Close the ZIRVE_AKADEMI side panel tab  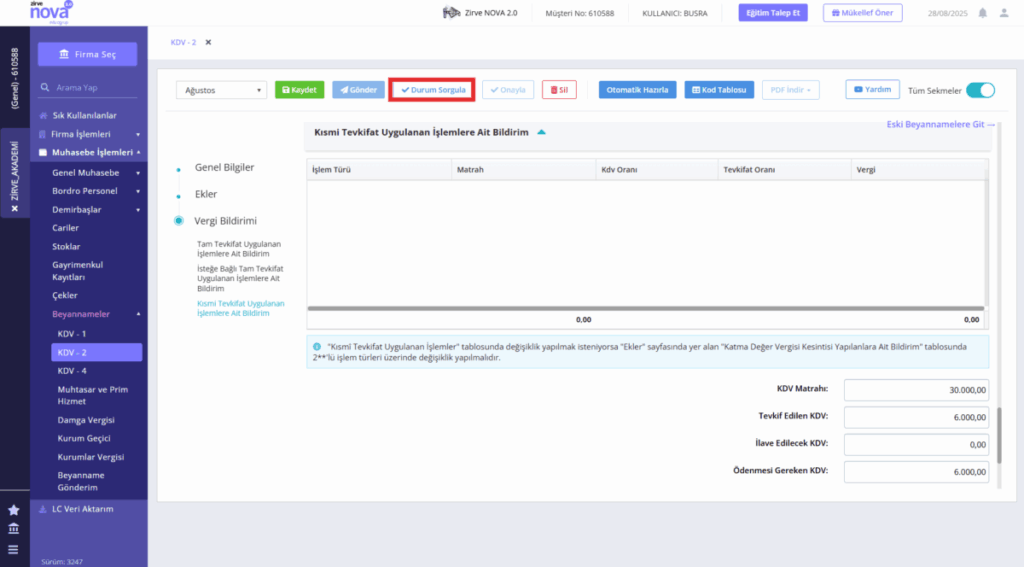(x=14, y=208)
